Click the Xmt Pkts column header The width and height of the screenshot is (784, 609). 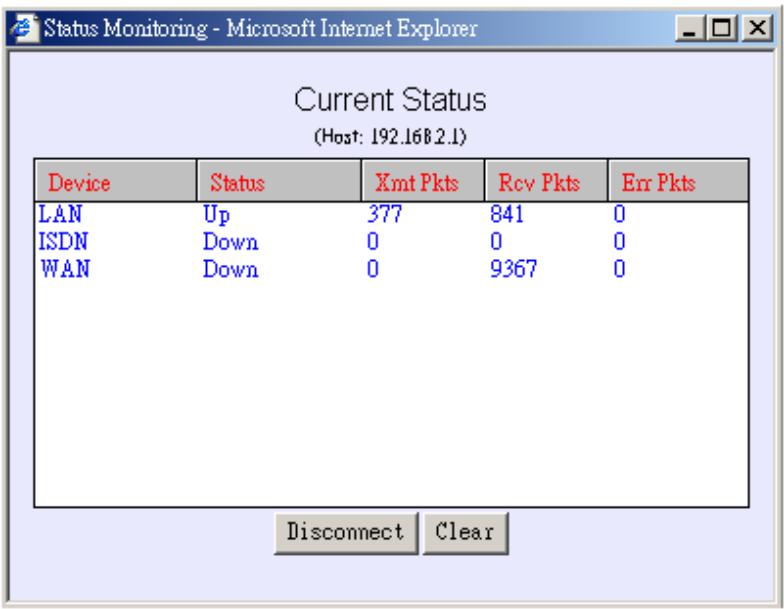(423, 180)
